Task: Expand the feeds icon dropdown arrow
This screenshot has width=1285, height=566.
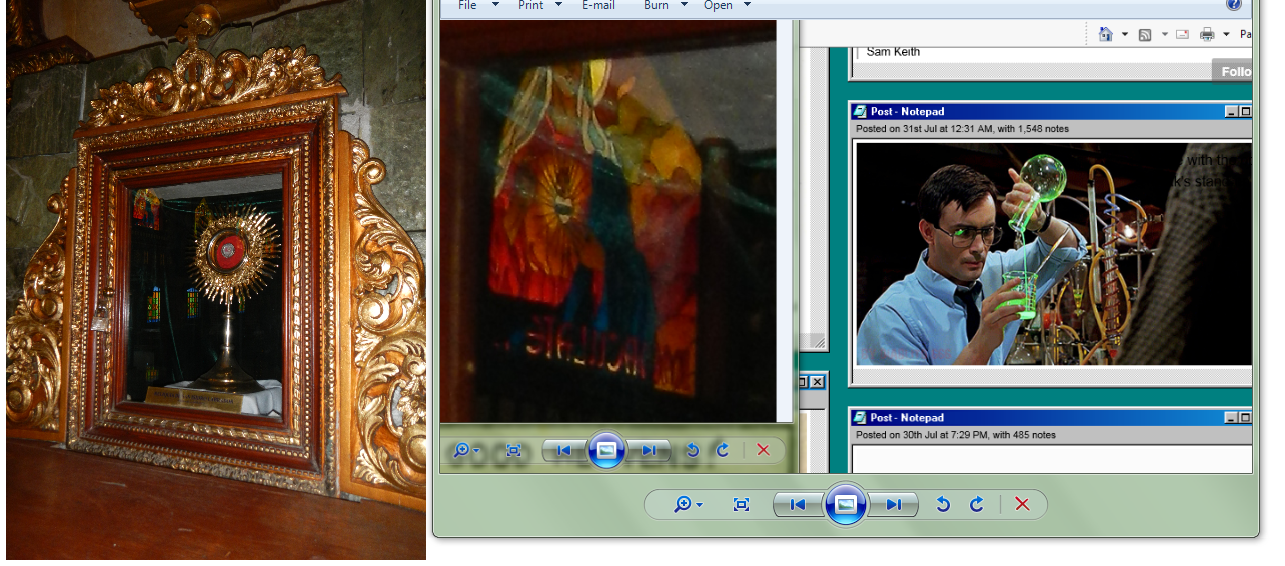Action: coord(1164,35)
